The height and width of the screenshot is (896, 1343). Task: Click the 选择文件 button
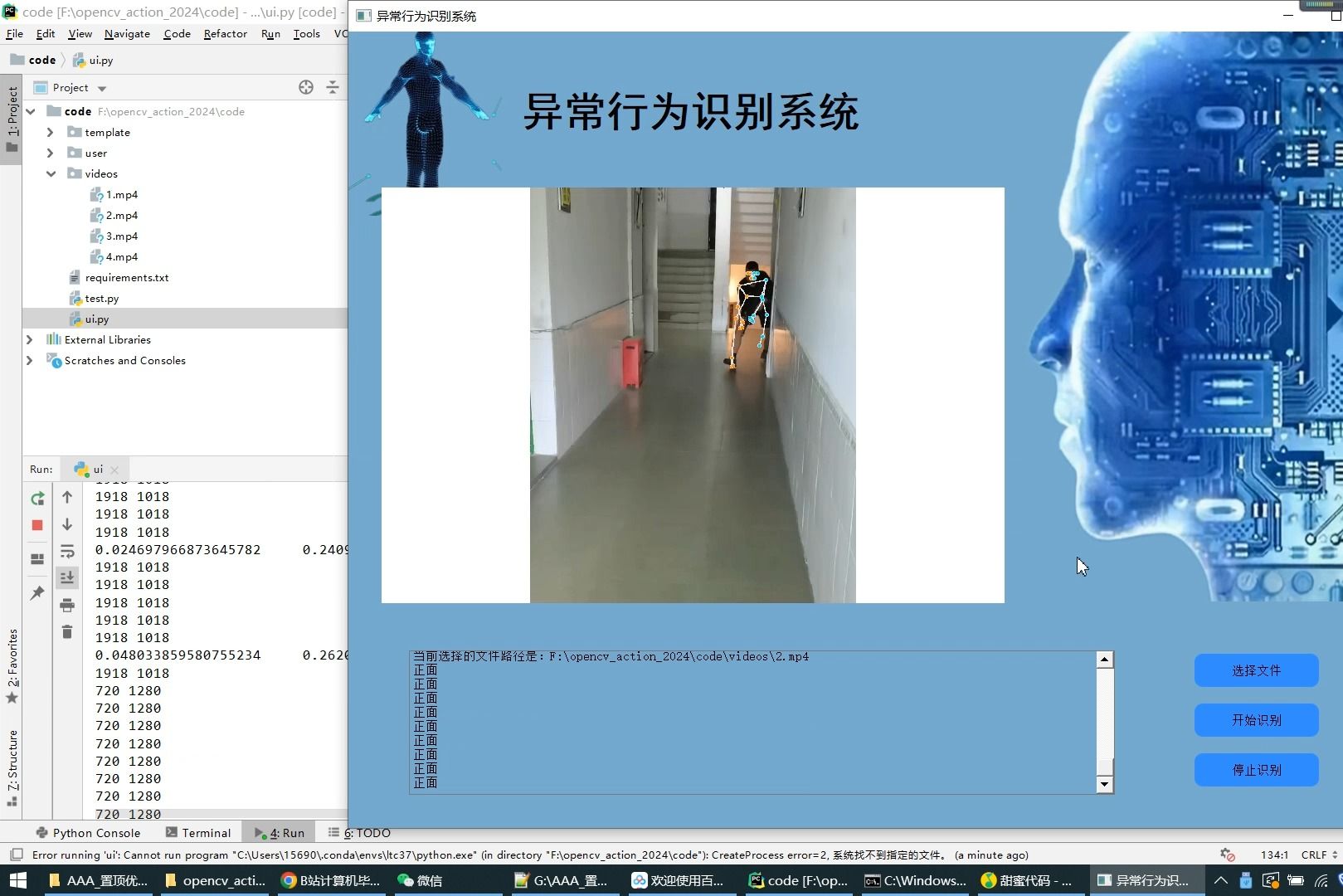click(x=1256, y=670)
